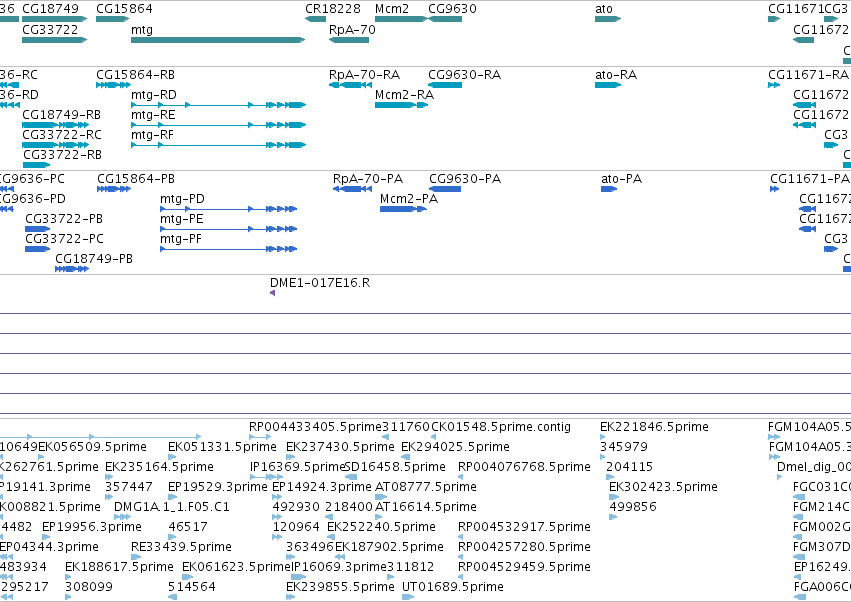Image resolution: width=851 pixels, height=602 pixels.
Task: Click EST EK294025.5prime
Action: tap(455, 447)
